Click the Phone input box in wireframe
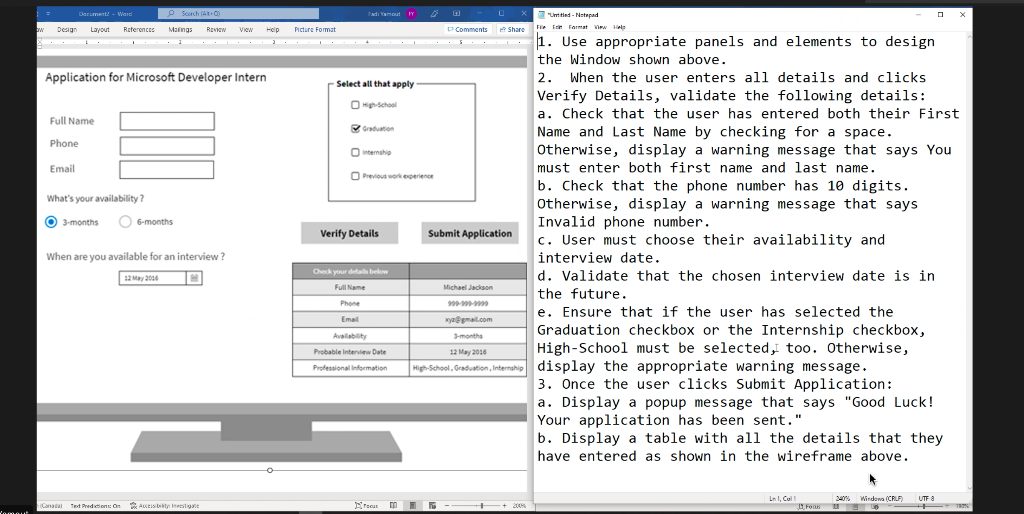This screenshot has height=514, width=1024. (167, 146)
